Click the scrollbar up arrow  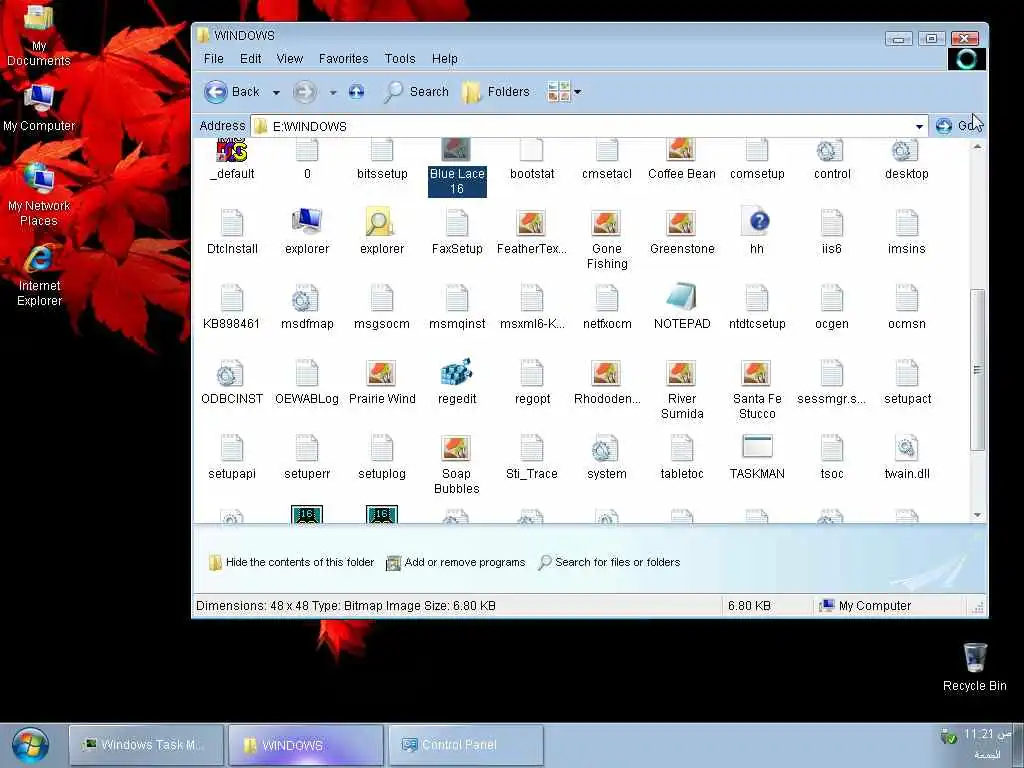point(977,146)
